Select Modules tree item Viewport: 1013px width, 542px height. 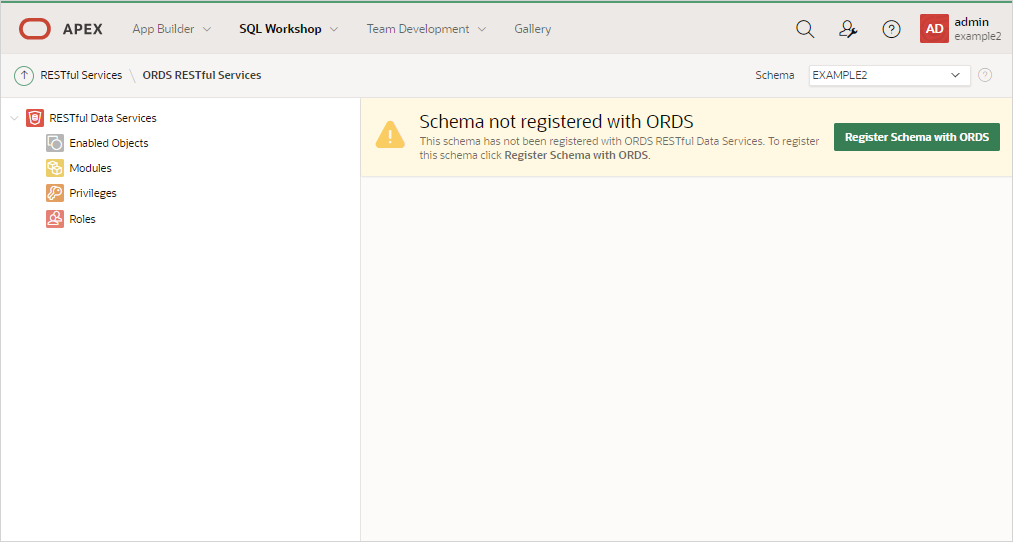pyautogui.click(x=90, y=168)
